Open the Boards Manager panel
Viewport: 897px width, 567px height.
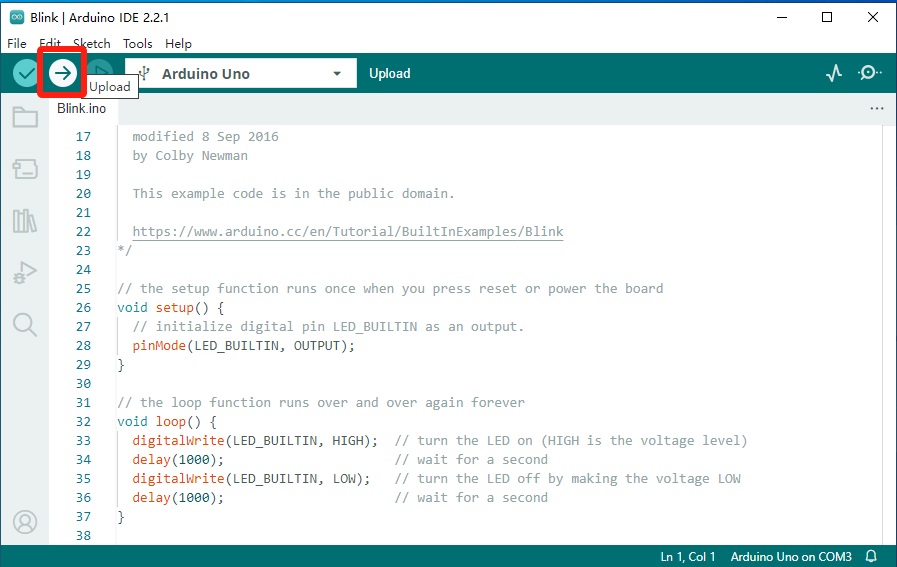coord(25,169)
